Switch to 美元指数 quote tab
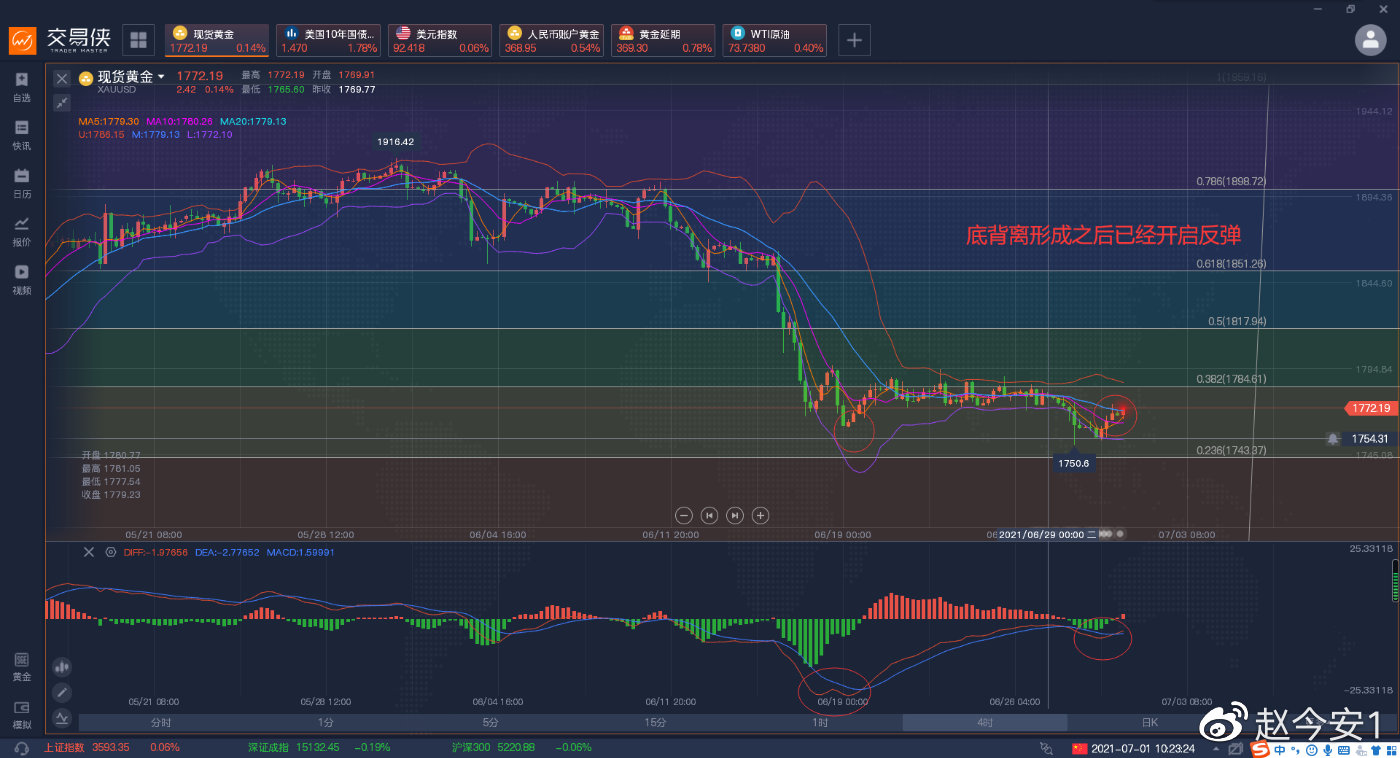1400x758 pixels. point(440,40)
